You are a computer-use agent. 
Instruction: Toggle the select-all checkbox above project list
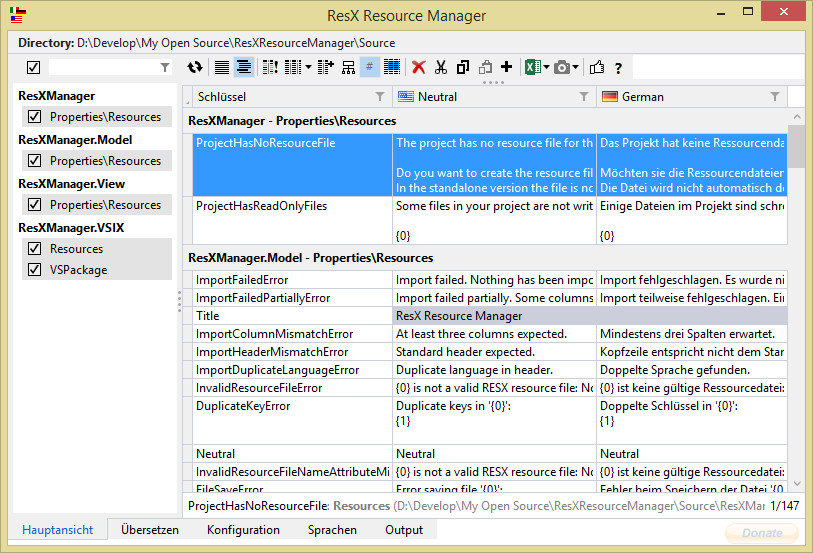[x=34, y=67]
